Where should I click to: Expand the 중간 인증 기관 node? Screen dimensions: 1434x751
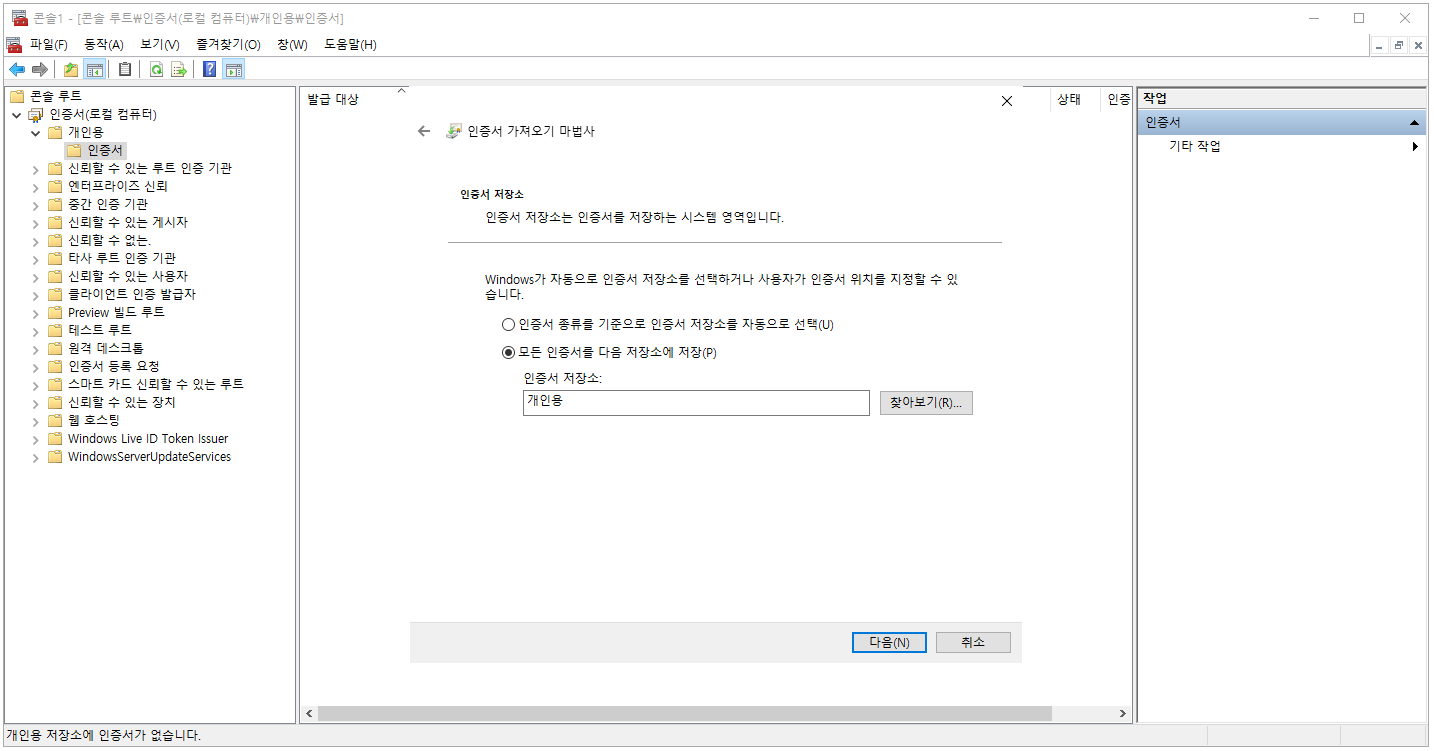[x=37, y=205]
